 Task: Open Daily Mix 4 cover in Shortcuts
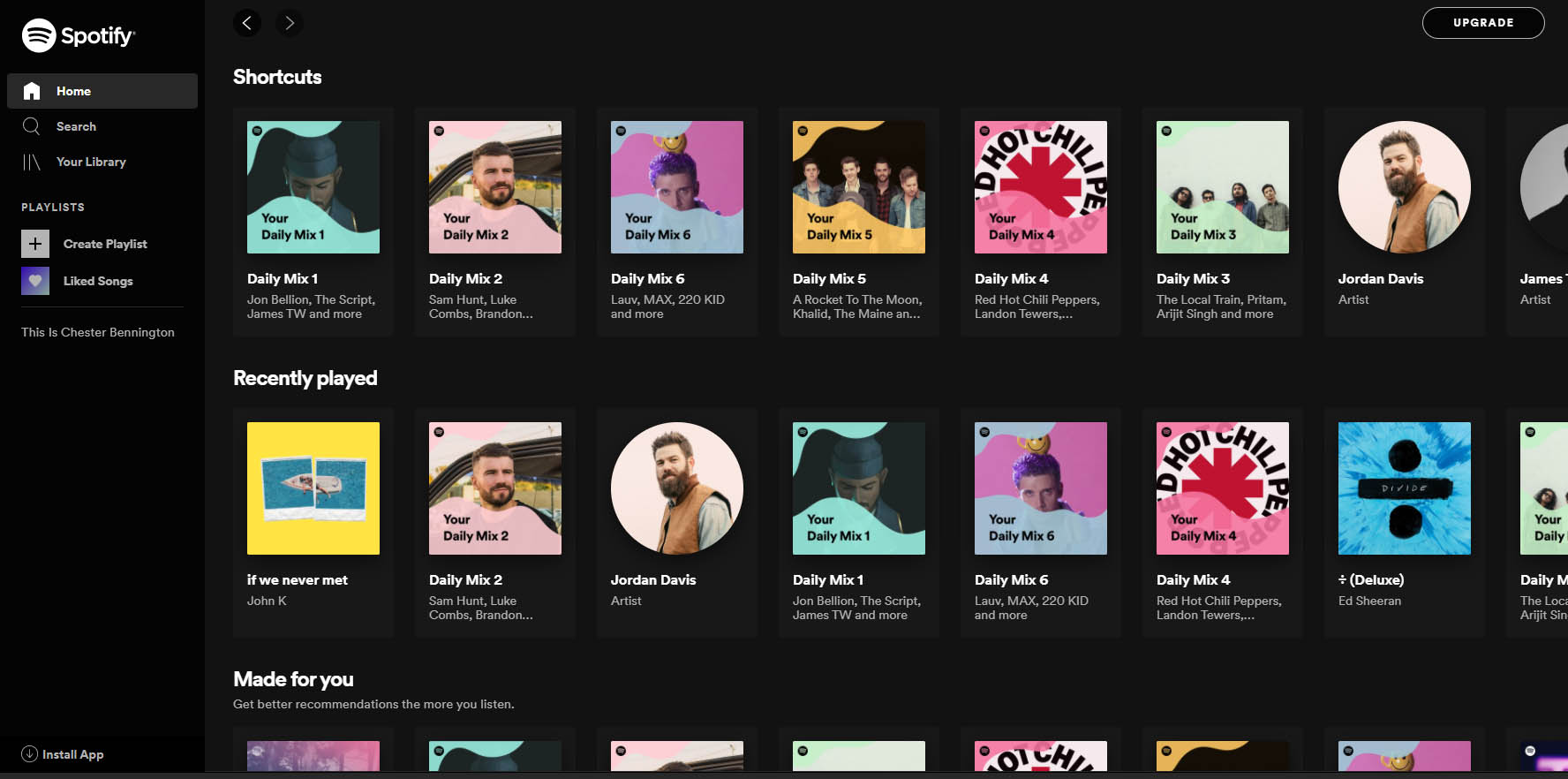coord(1041,187)
